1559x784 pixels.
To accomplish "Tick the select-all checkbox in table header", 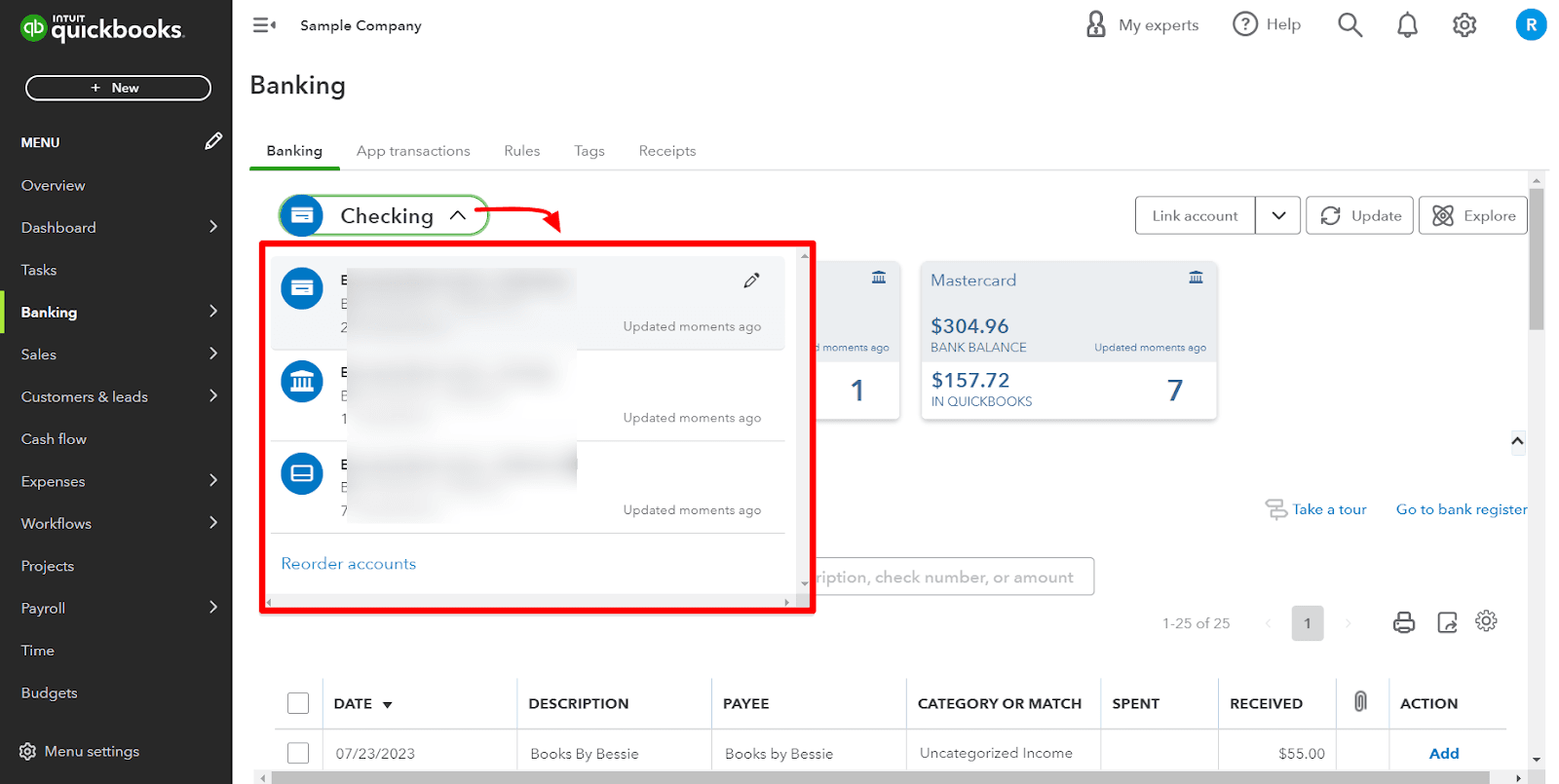I will [x=298, y=703].
